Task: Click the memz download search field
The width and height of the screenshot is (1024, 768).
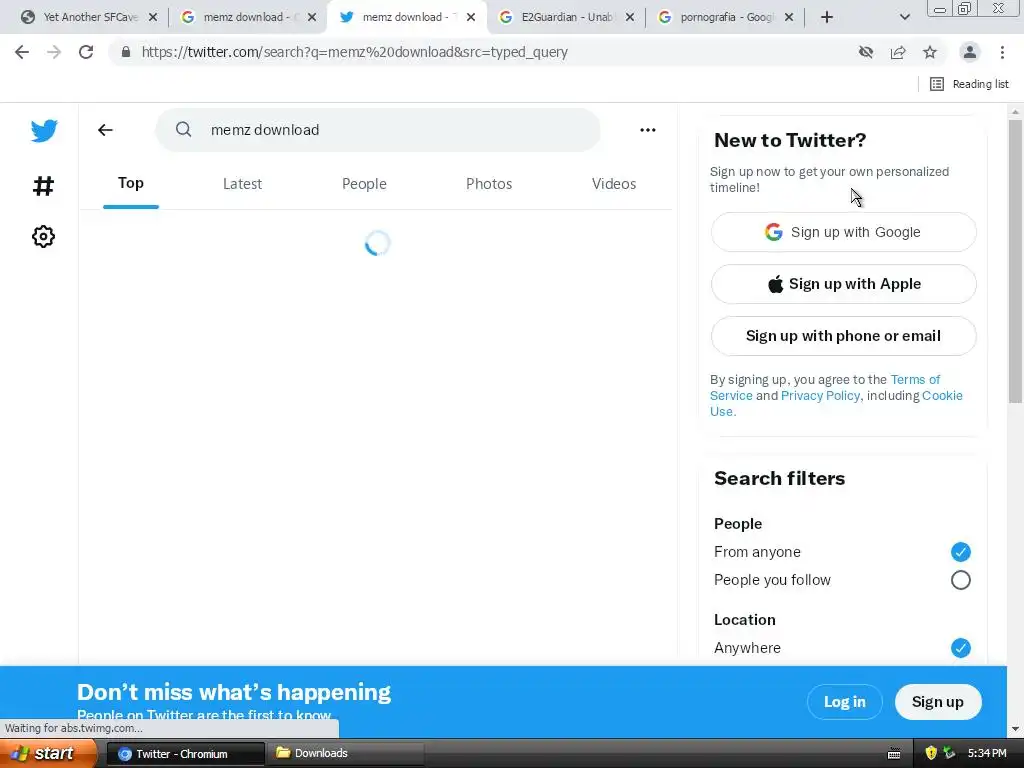Action: point(377,130)
